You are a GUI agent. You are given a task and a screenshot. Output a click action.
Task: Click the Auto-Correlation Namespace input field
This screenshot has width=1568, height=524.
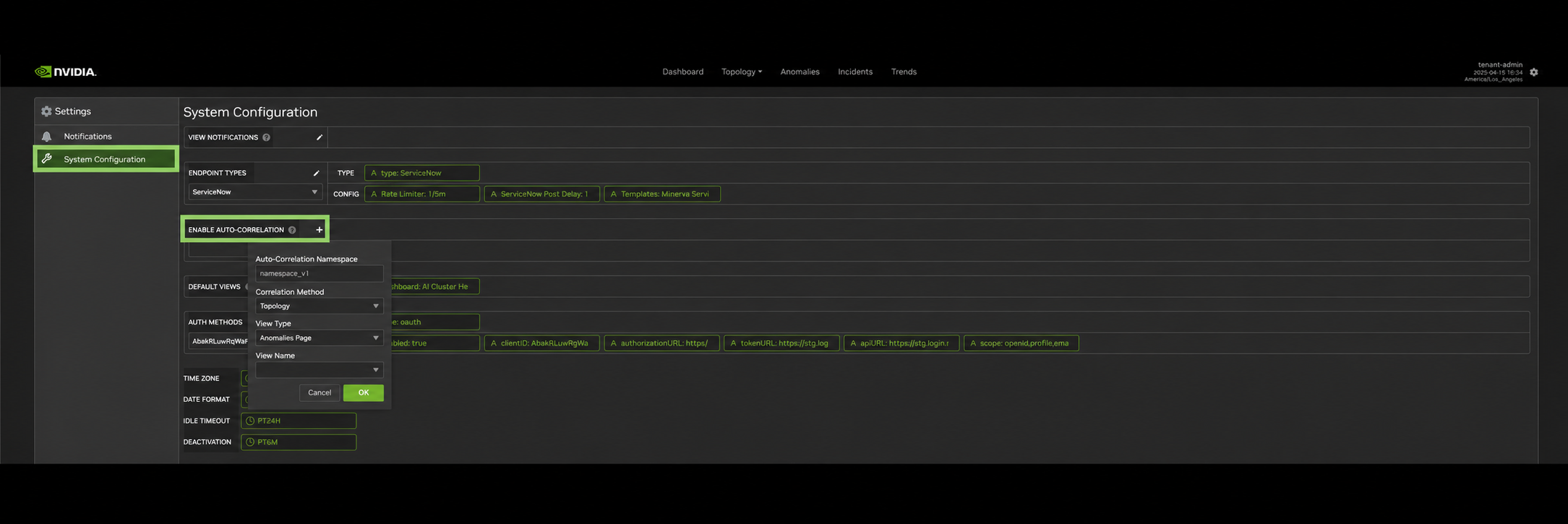319,274
